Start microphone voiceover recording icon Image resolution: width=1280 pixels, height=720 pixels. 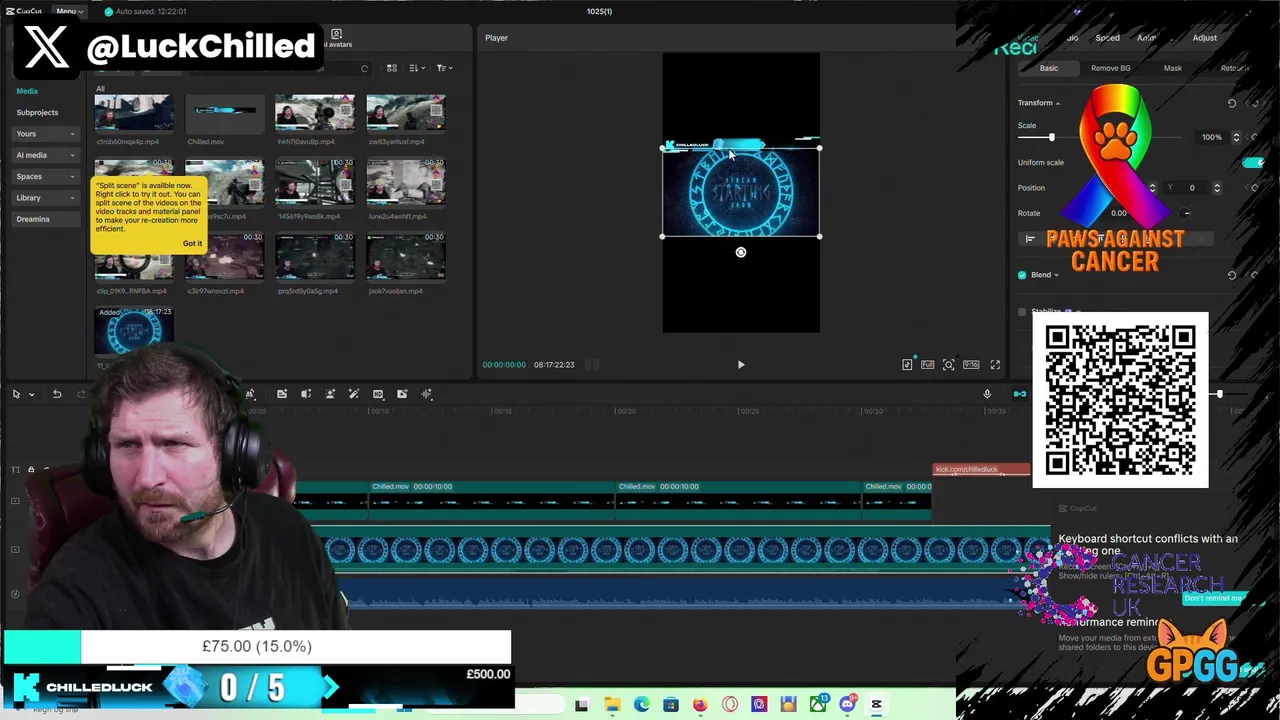point(987,394)
